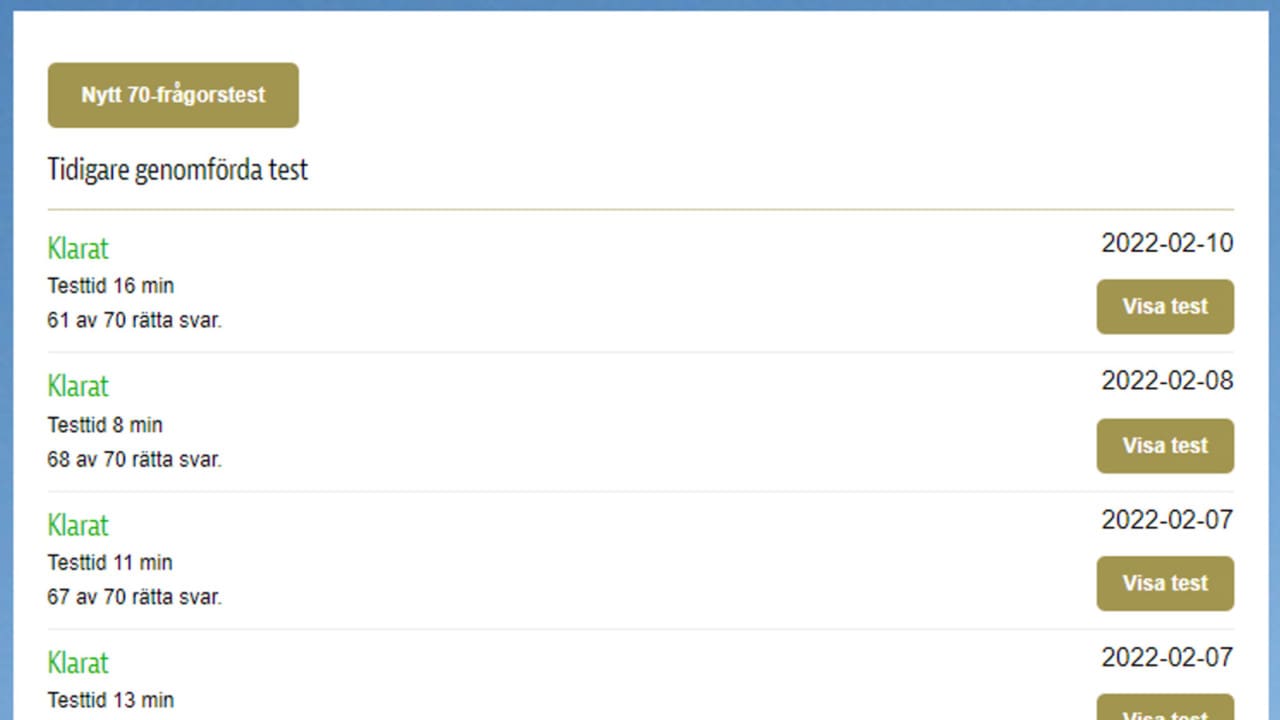Click Klarat status above Testtid 13 min
The height and width of the screenshot is (720, 1280).
78,663
